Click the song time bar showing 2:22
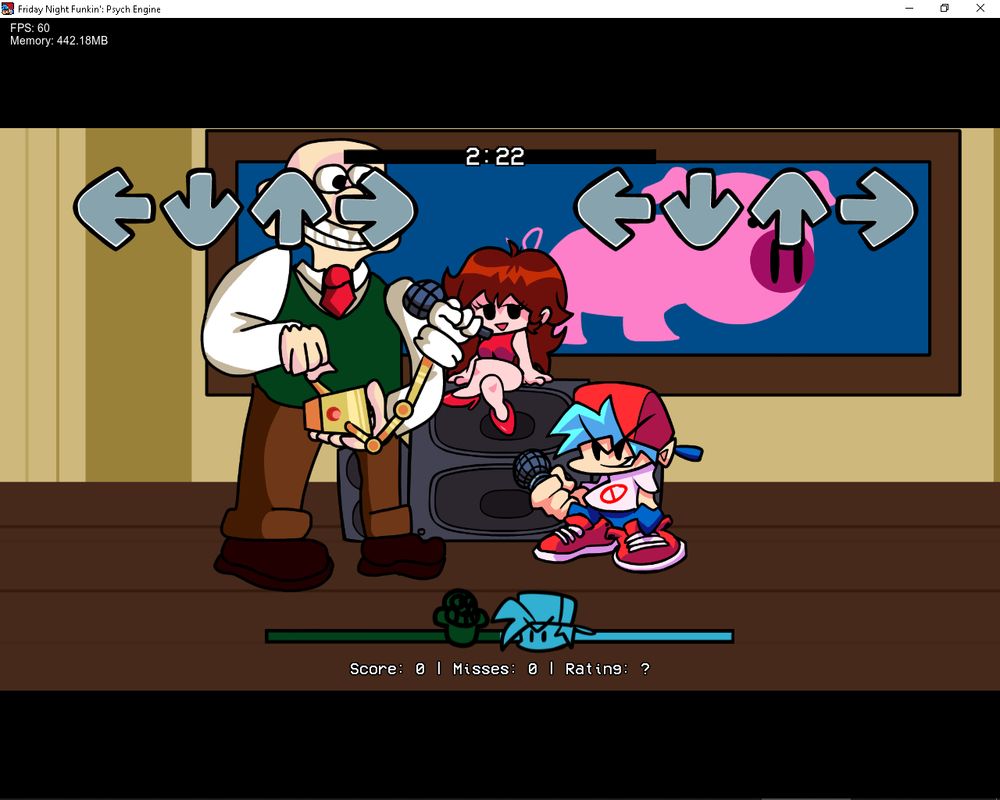Viewport: 1000px width, 800px height. [499, 156]
